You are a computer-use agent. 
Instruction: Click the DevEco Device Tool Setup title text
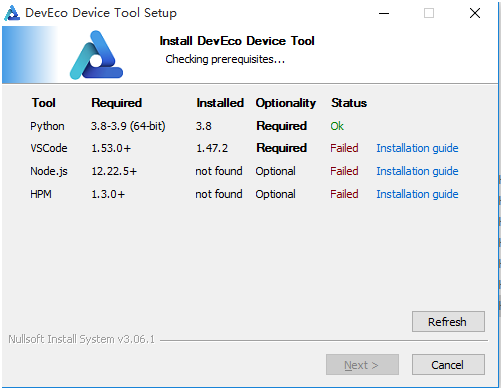coord(101,13)
